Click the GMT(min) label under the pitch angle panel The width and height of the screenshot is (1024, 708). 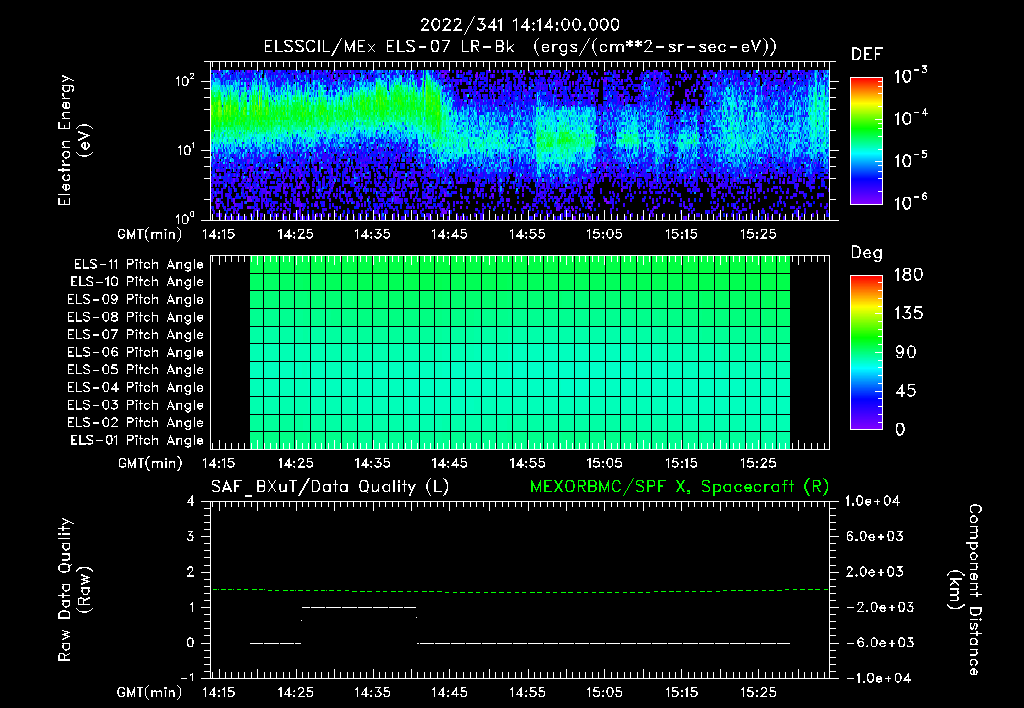tap(150, 464)
